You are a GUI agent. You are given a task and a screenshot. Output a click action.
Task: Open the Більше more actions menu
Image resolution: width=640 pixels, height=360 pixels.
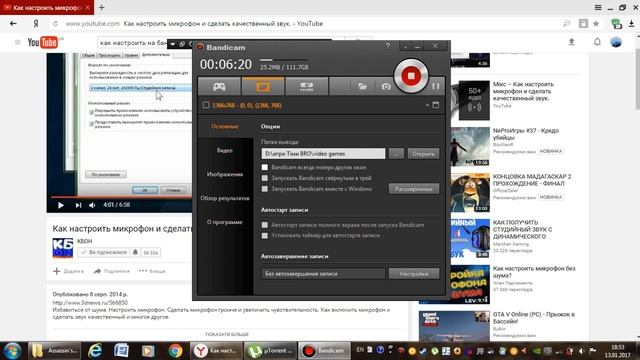[x=152, y=271]
